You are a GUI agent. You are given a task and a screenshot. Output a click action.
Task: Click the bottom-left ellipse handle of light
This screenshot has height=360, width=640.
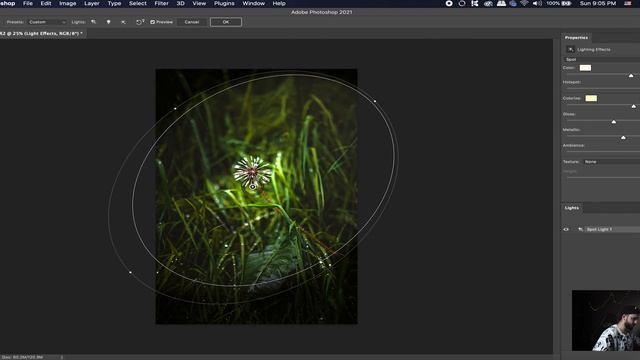[x=130, y=272]
